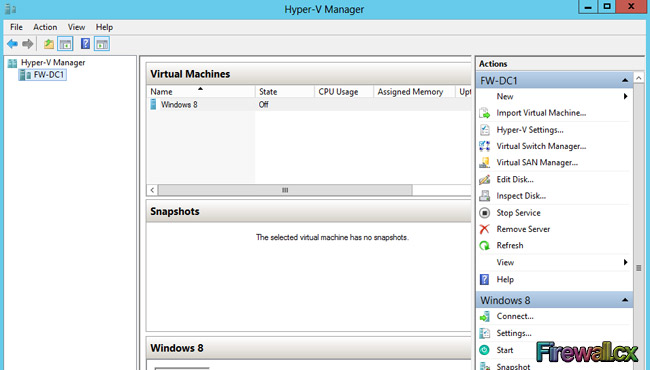
Task: Click the Off state cell
Action: (264, 104)
